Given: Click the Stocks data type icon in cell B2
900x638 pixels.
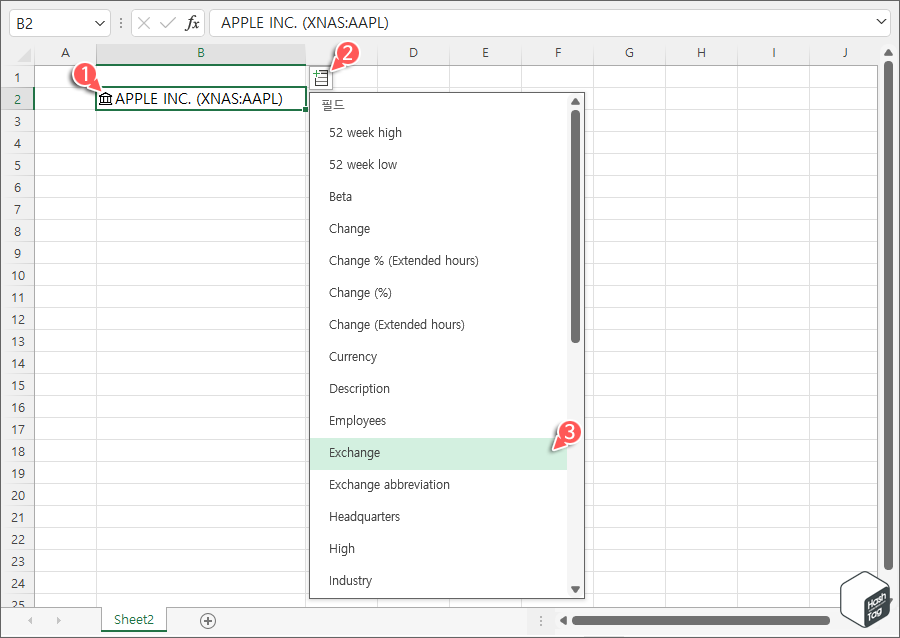Looking at the screenshot, I should coord(106,99).
